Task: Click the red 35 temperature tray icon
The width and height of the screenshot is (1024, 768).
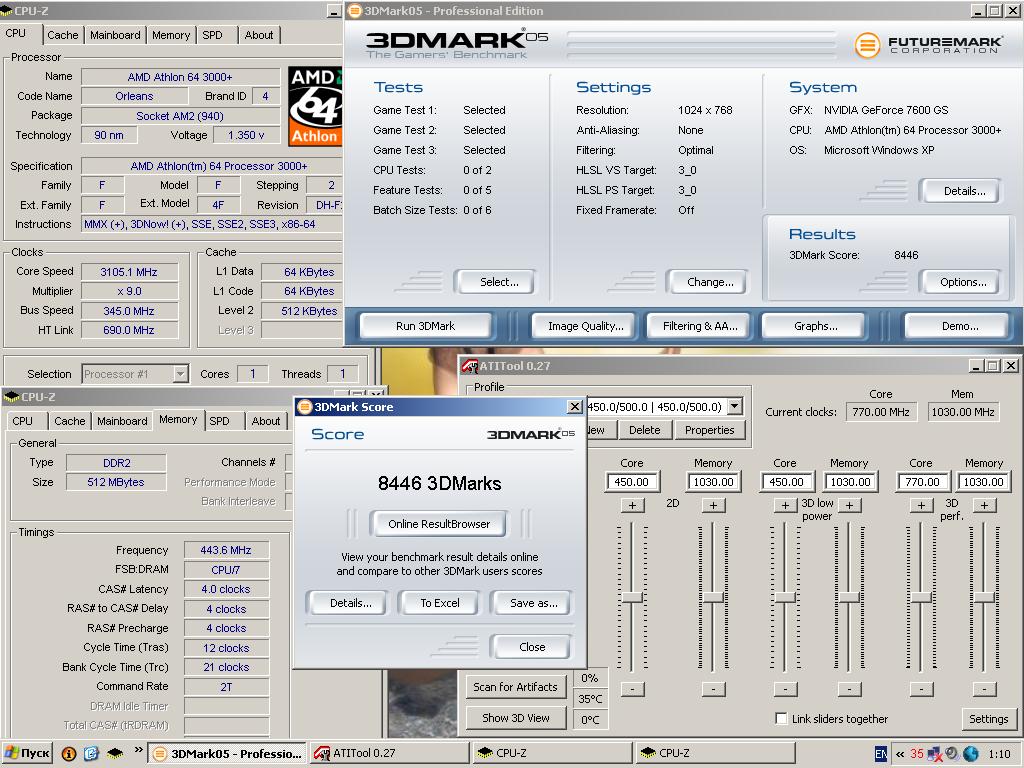Action: click(x=917, y=754)
